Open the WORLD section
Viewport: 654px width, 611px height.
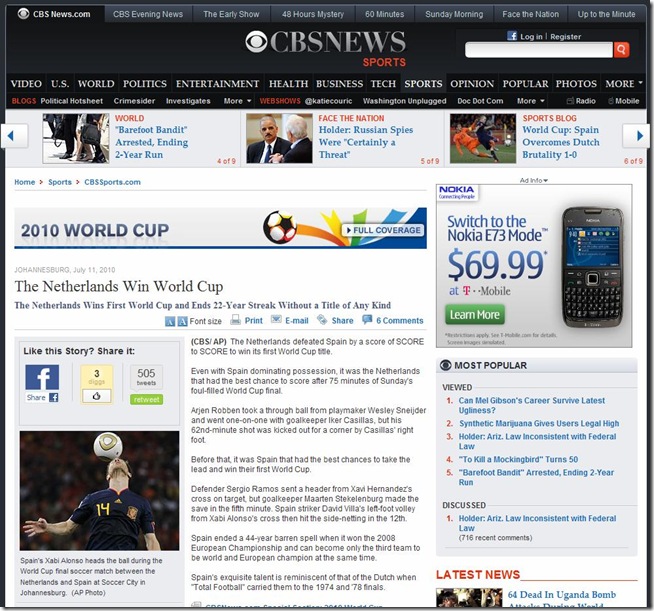[x=96, y=84]
